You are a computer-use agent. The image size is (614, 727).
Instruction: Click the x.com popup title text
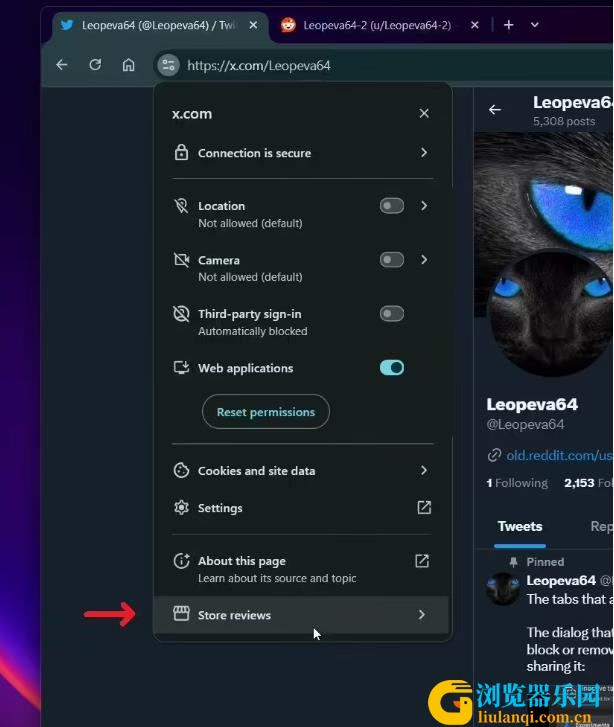tap(192, 114)
